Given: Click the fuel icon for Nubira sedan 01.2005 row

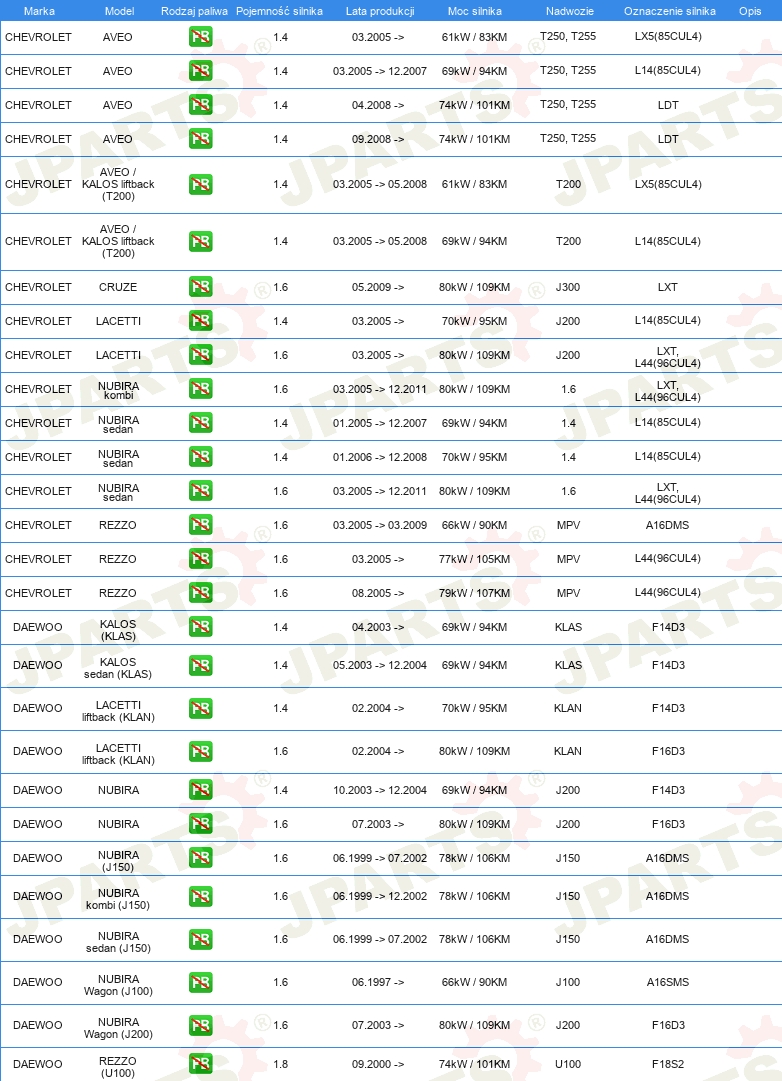Looking at the screenshot, I should 201,423.
